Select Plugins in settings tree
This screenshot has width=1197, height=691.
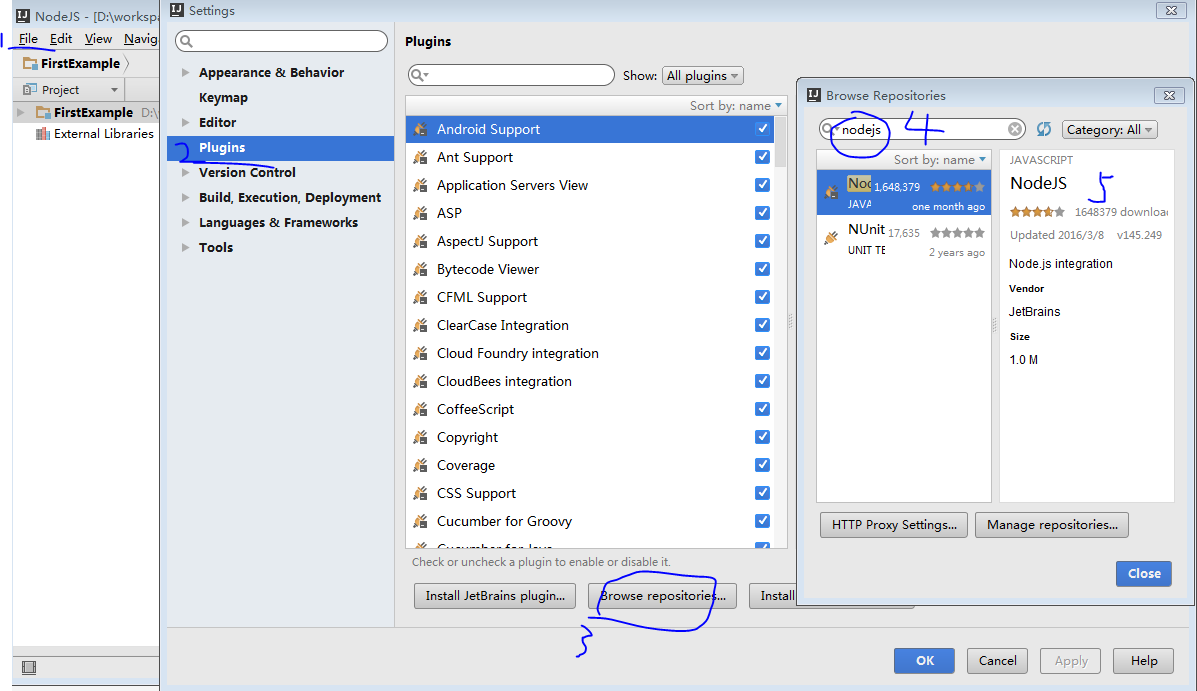(x=280, y=147)
